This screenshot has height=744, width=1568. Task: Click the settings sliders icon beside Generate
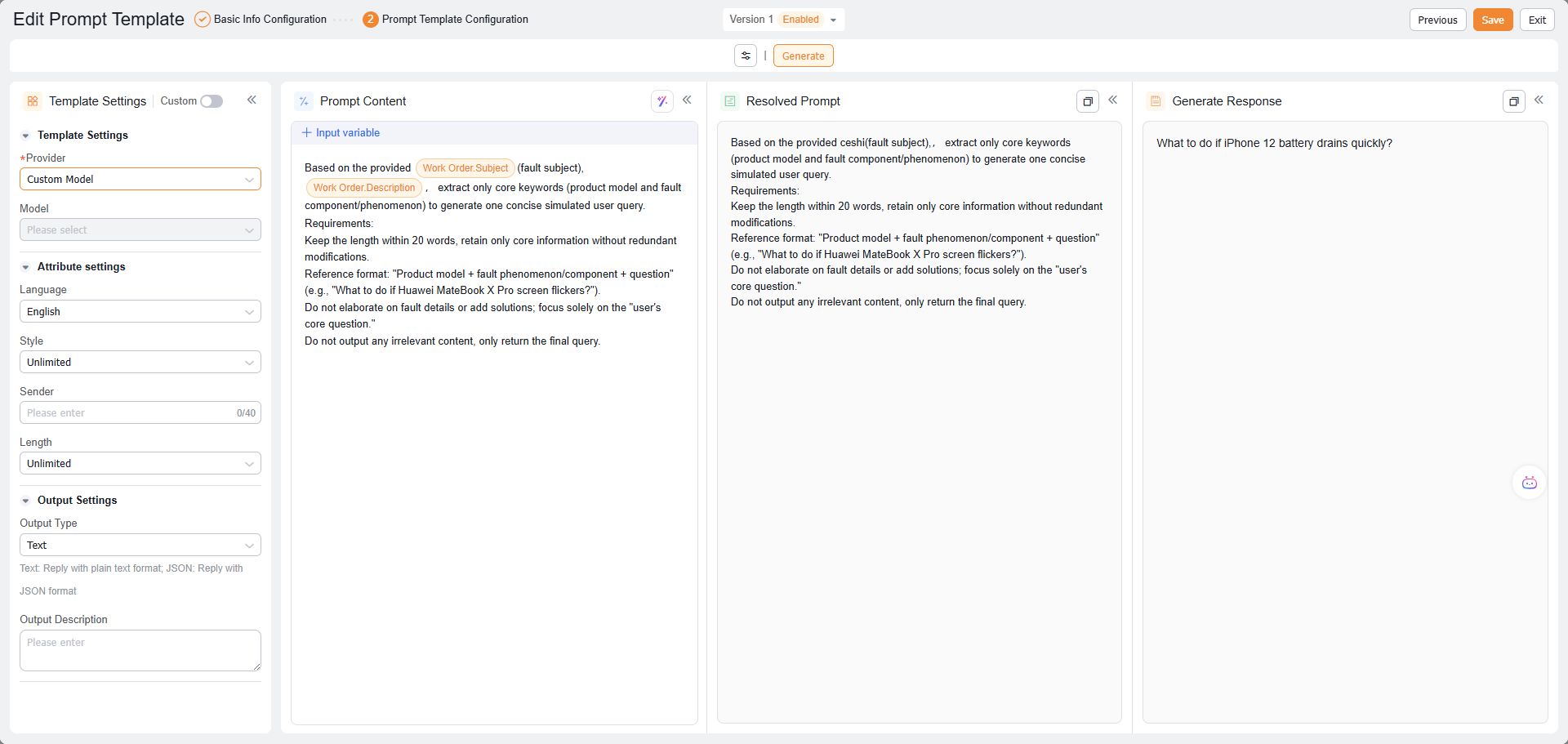(745, 56)
